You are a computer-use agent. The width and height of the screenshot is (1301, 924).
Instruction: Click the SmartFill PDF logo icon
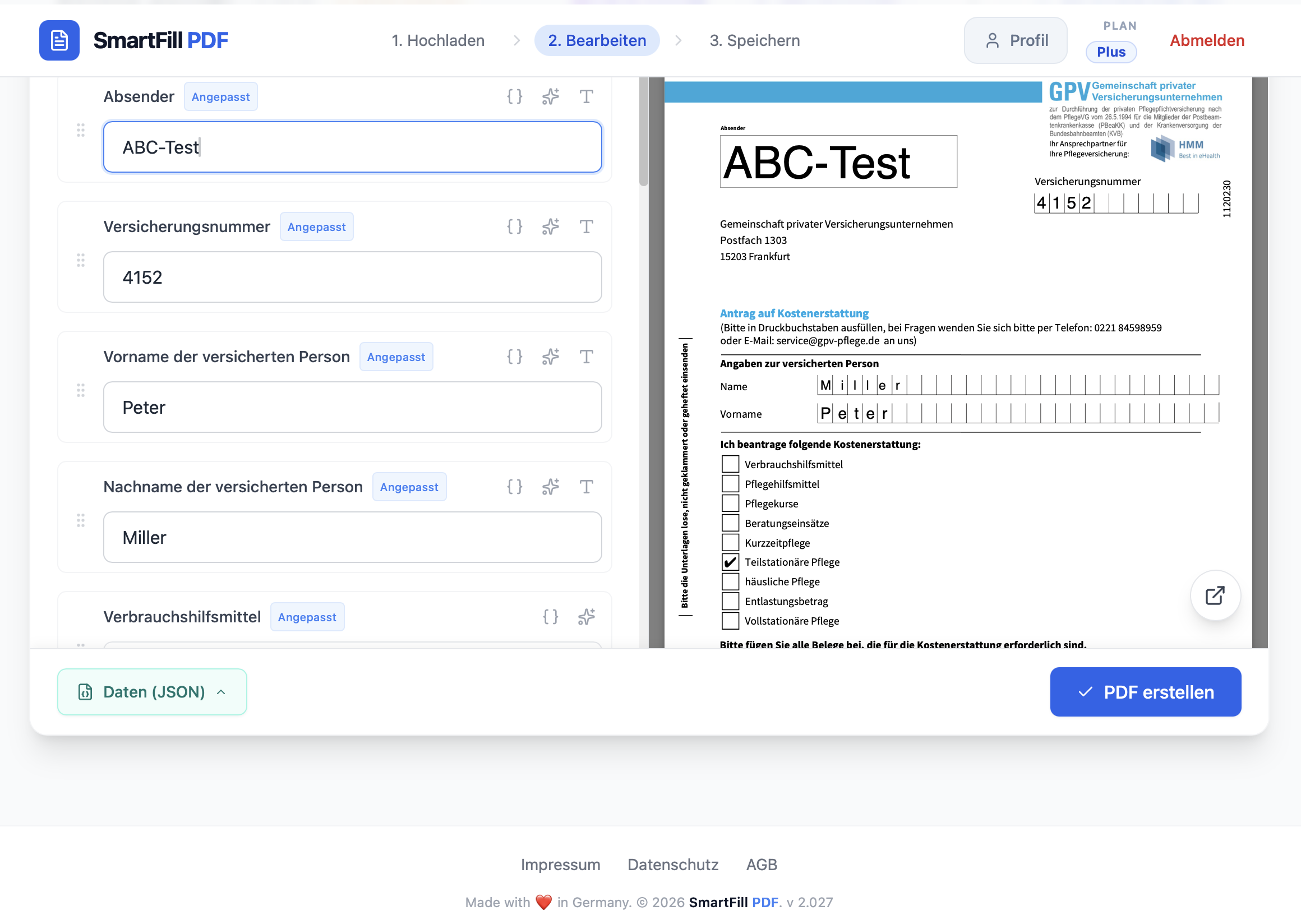click(x=59, y=40)
